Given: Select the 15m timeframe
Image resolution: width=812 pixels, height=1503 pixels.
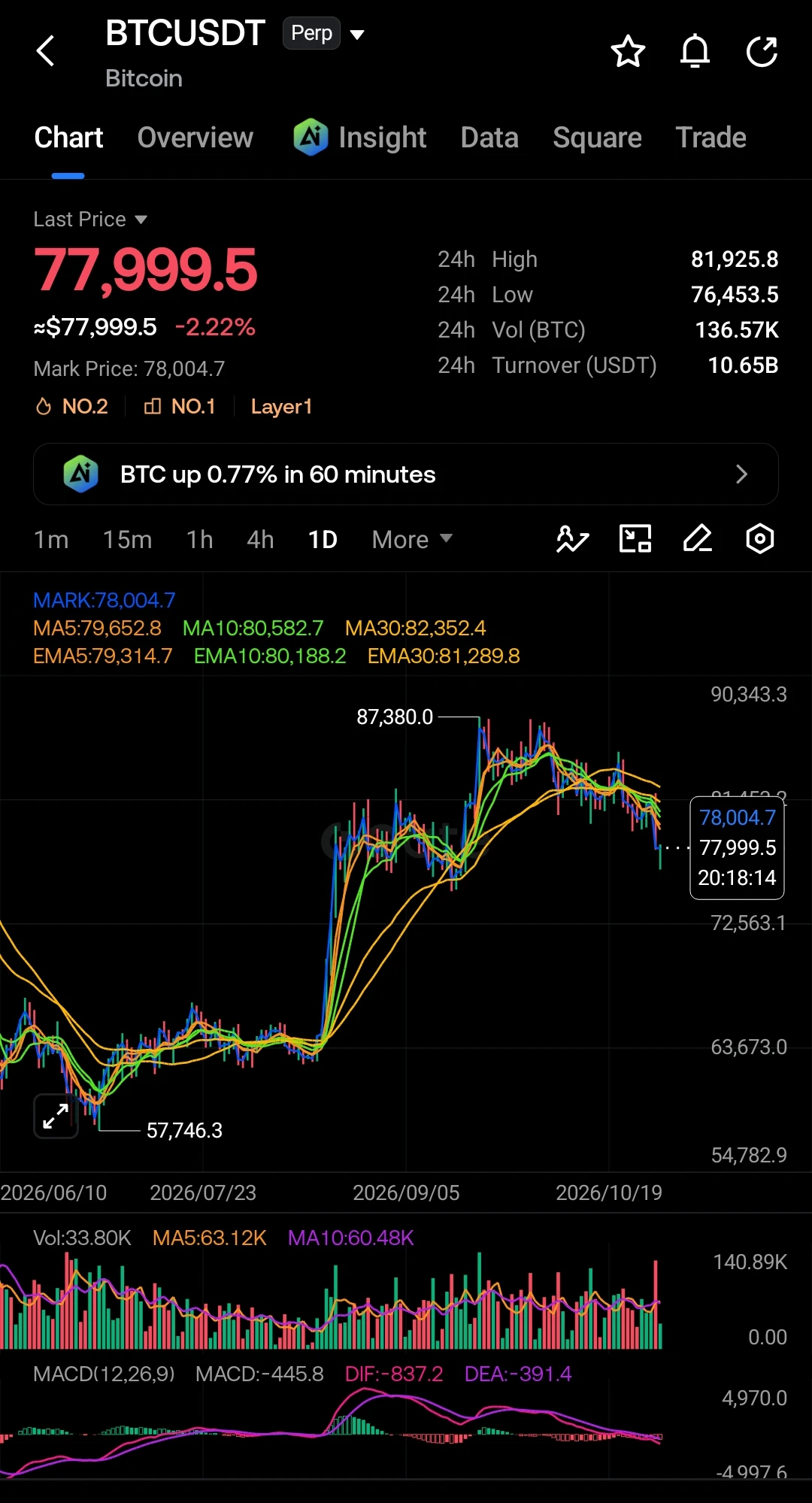Looking at the screenshot, I should coord(128,540).
